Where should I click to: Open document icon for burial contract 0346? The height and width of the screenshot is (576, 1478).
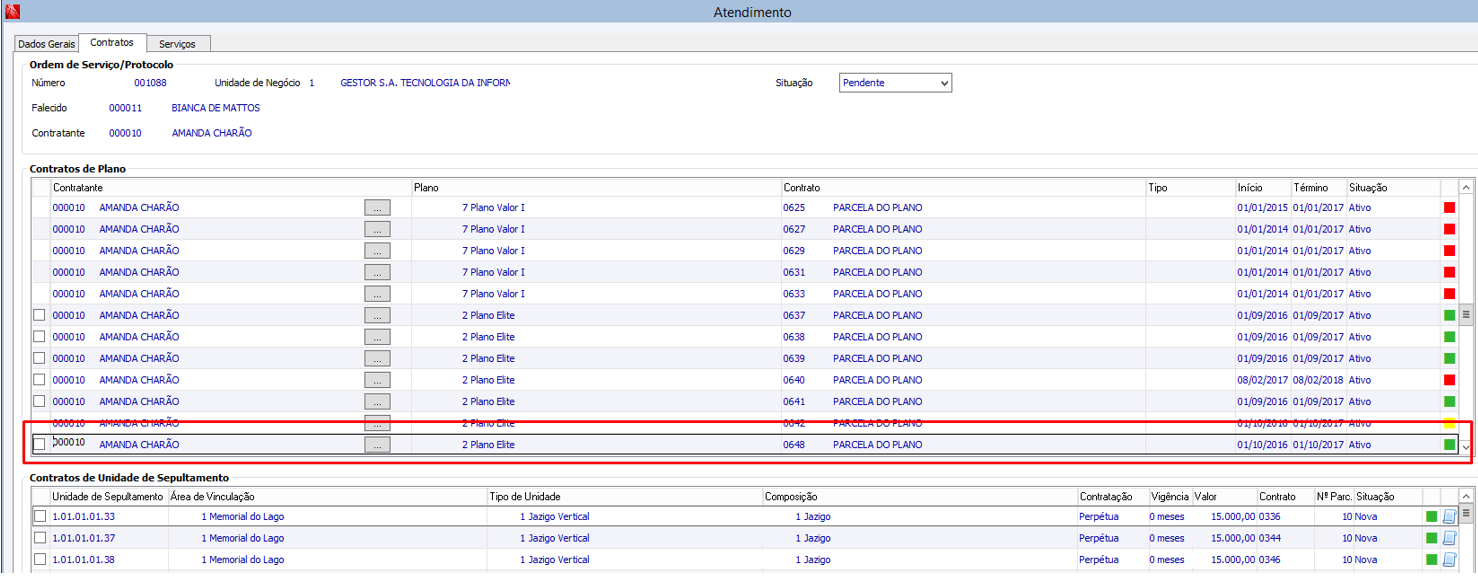click(1450, 560)
